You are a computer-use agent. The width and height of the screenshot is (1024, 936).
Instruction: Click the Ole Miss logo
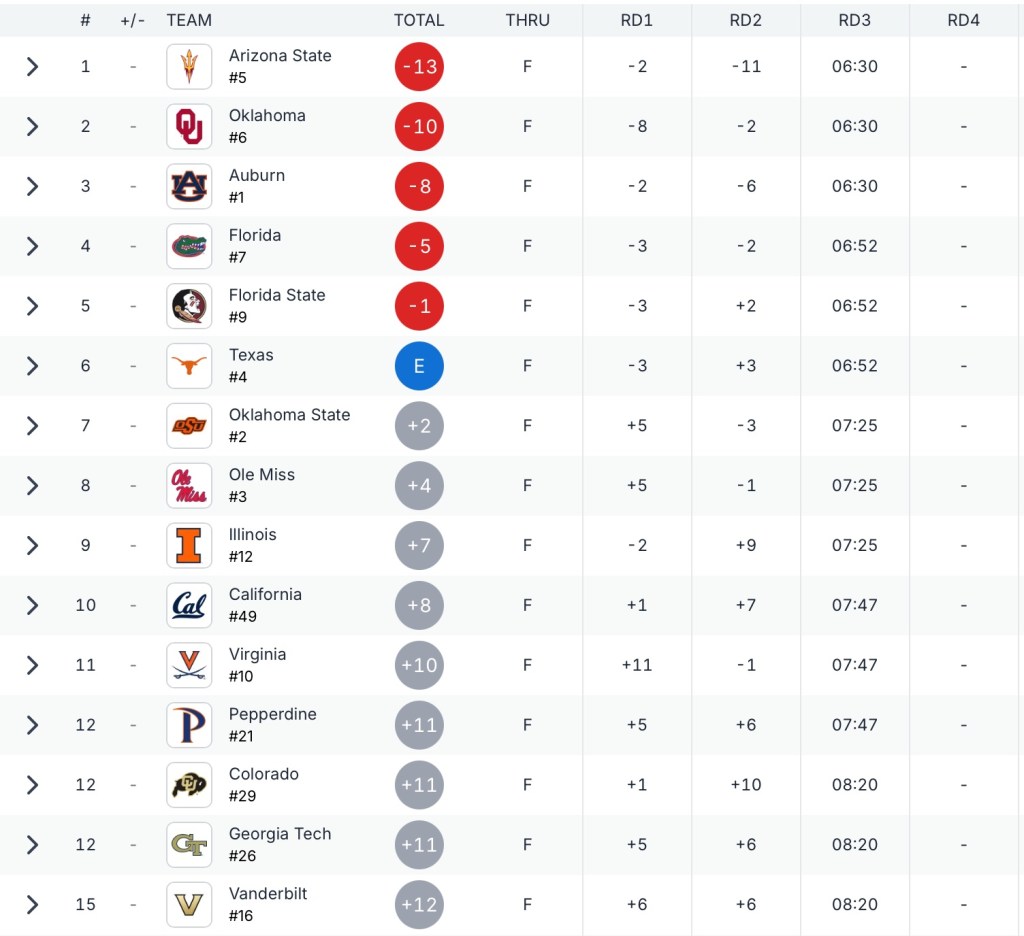189,486
